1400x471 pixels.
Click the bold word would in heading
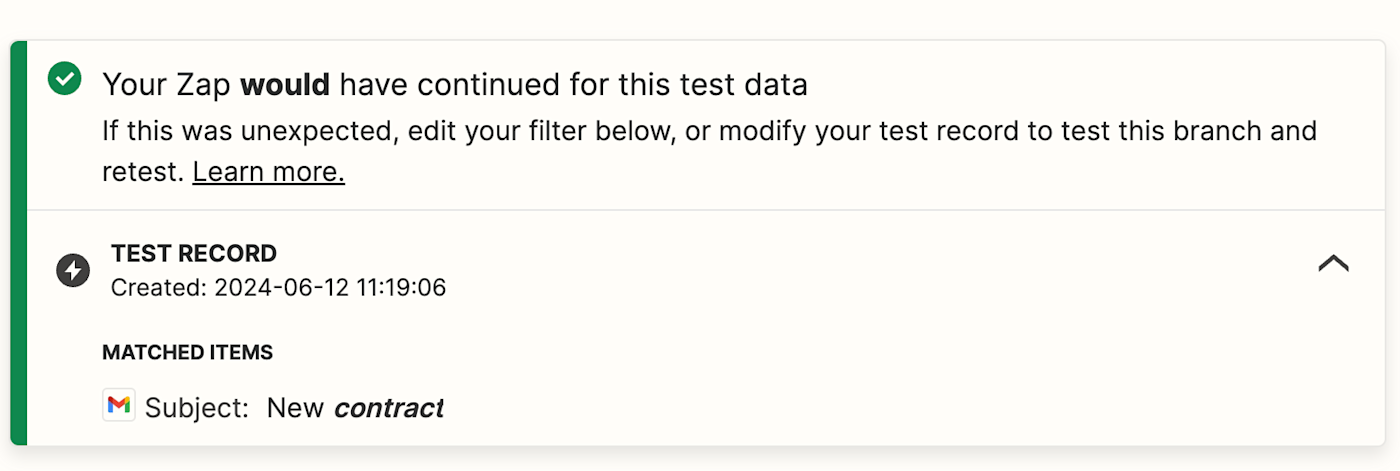pyautogui.click(x=285, y=85)
